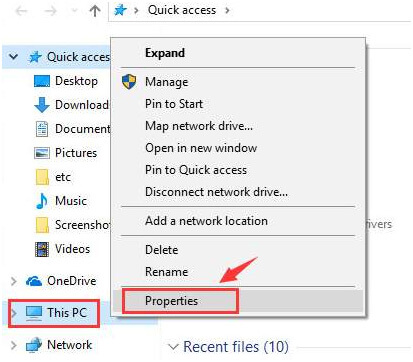Click the OneDrive cloud icon
The image size is (413, 362).
tap(34, 281)
